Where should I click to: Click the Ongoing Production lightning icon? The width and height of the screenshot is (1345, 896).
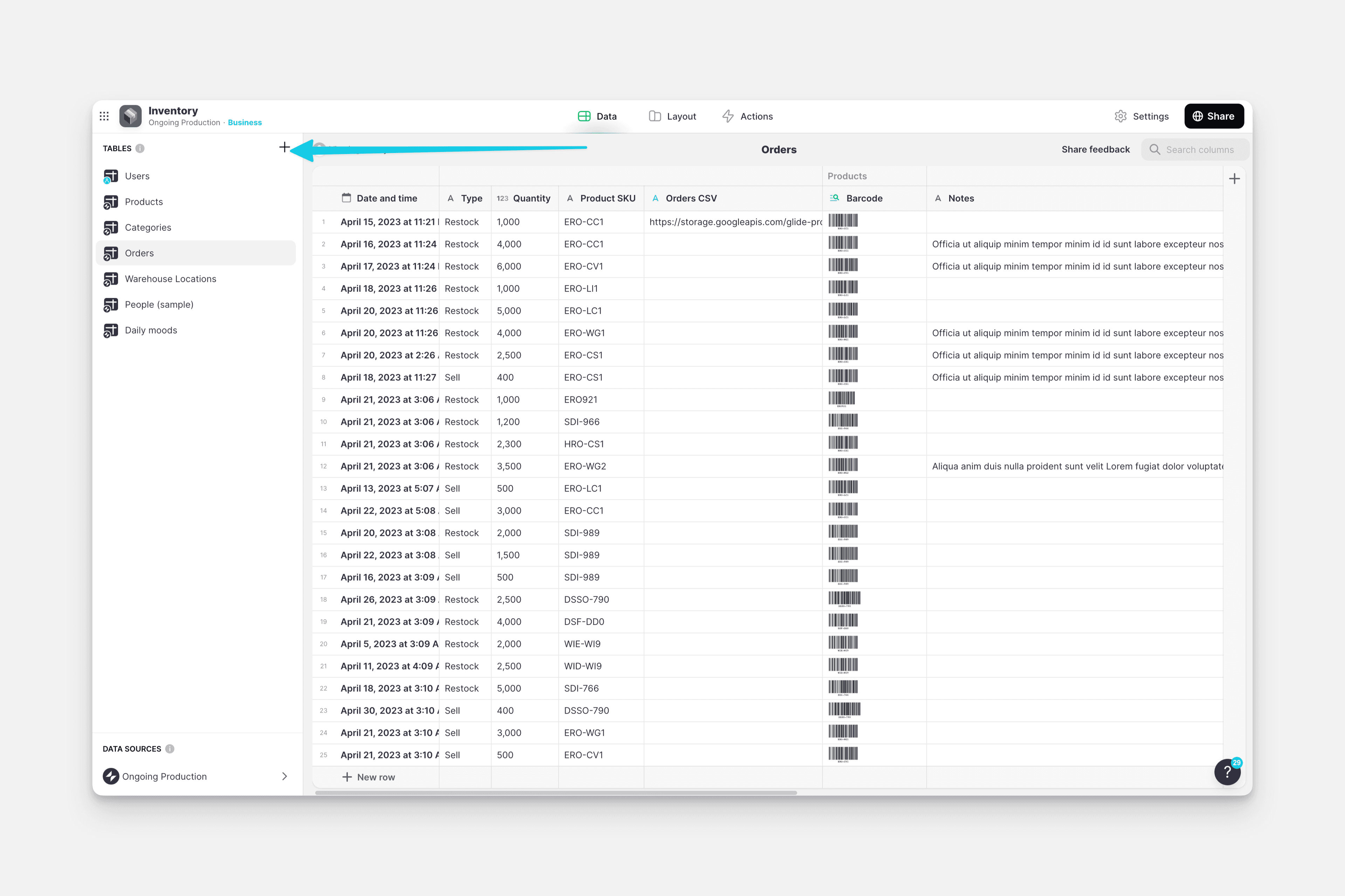tap(111, 776)
